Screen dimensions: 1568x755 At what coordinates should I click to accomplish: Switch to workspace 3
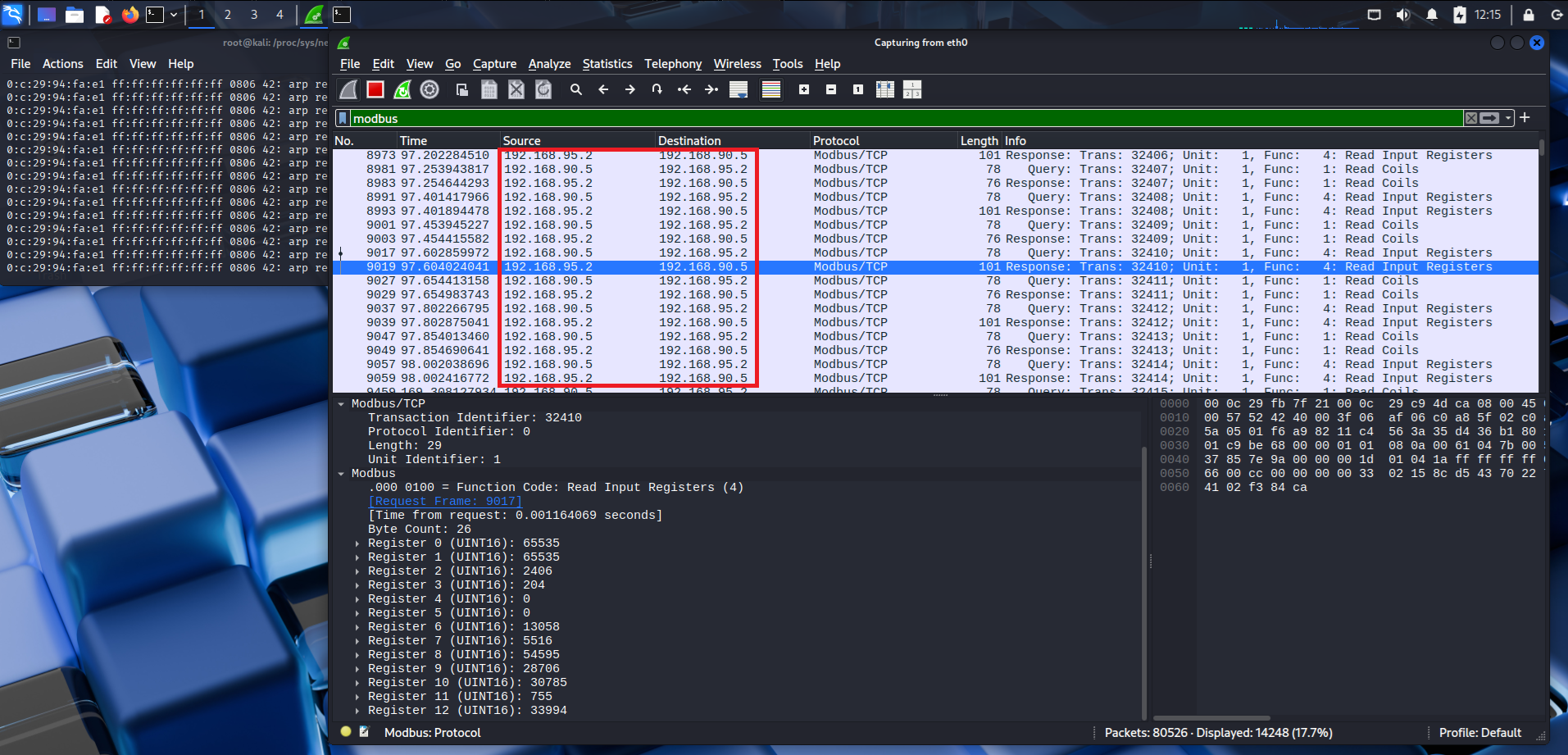(x=254, y=15)
